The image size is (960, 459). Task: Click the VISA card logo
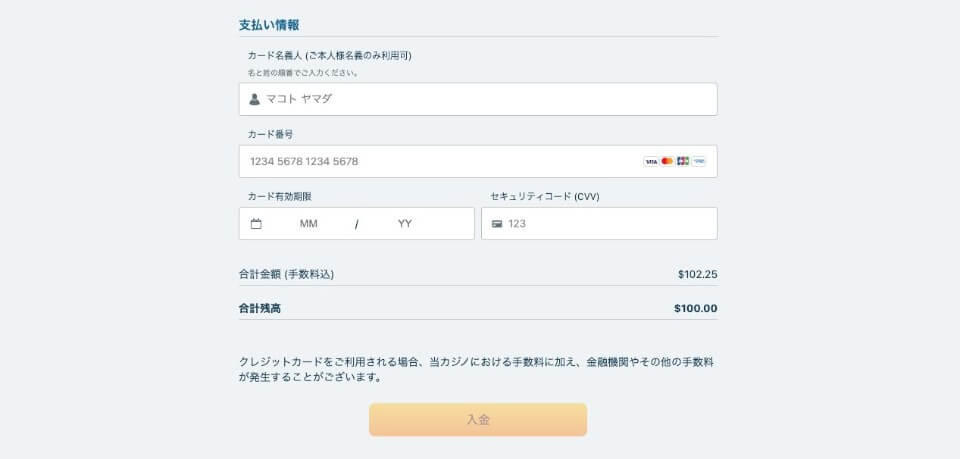click(651, 162)
